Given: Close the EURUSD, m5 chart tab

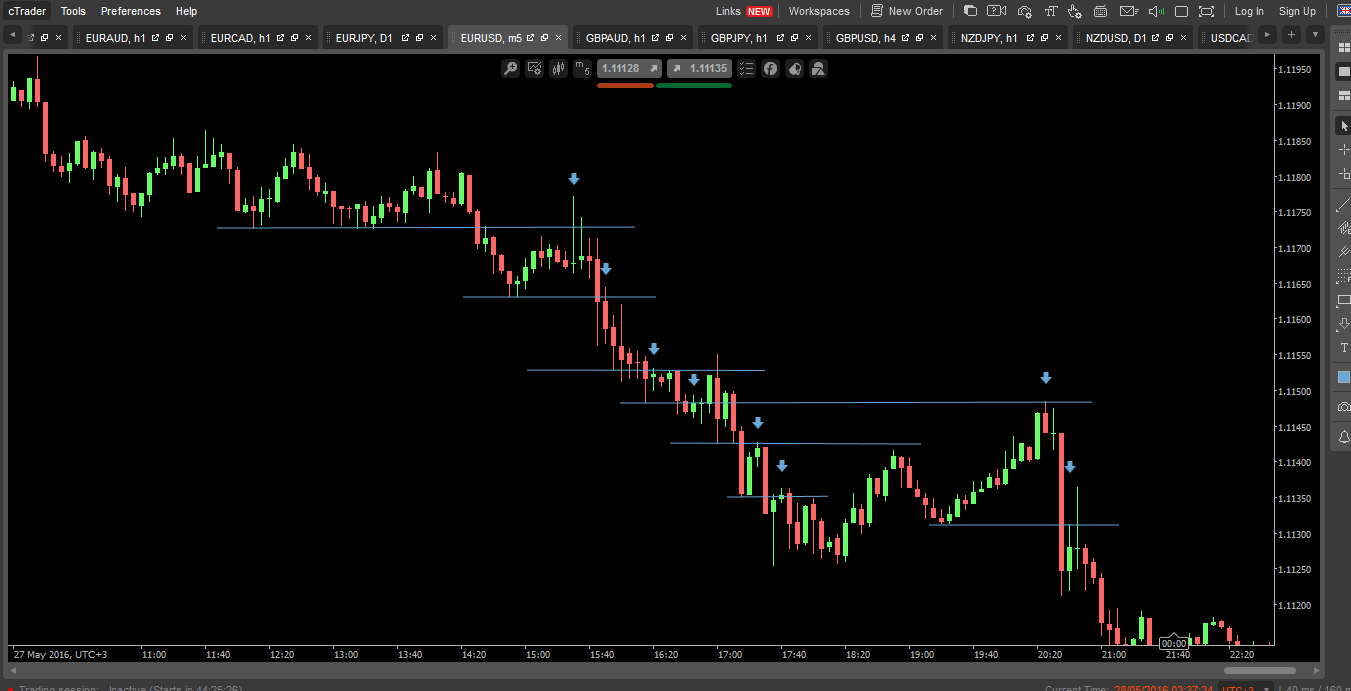Looking at the screenshot, I should (x=558, y=38).
